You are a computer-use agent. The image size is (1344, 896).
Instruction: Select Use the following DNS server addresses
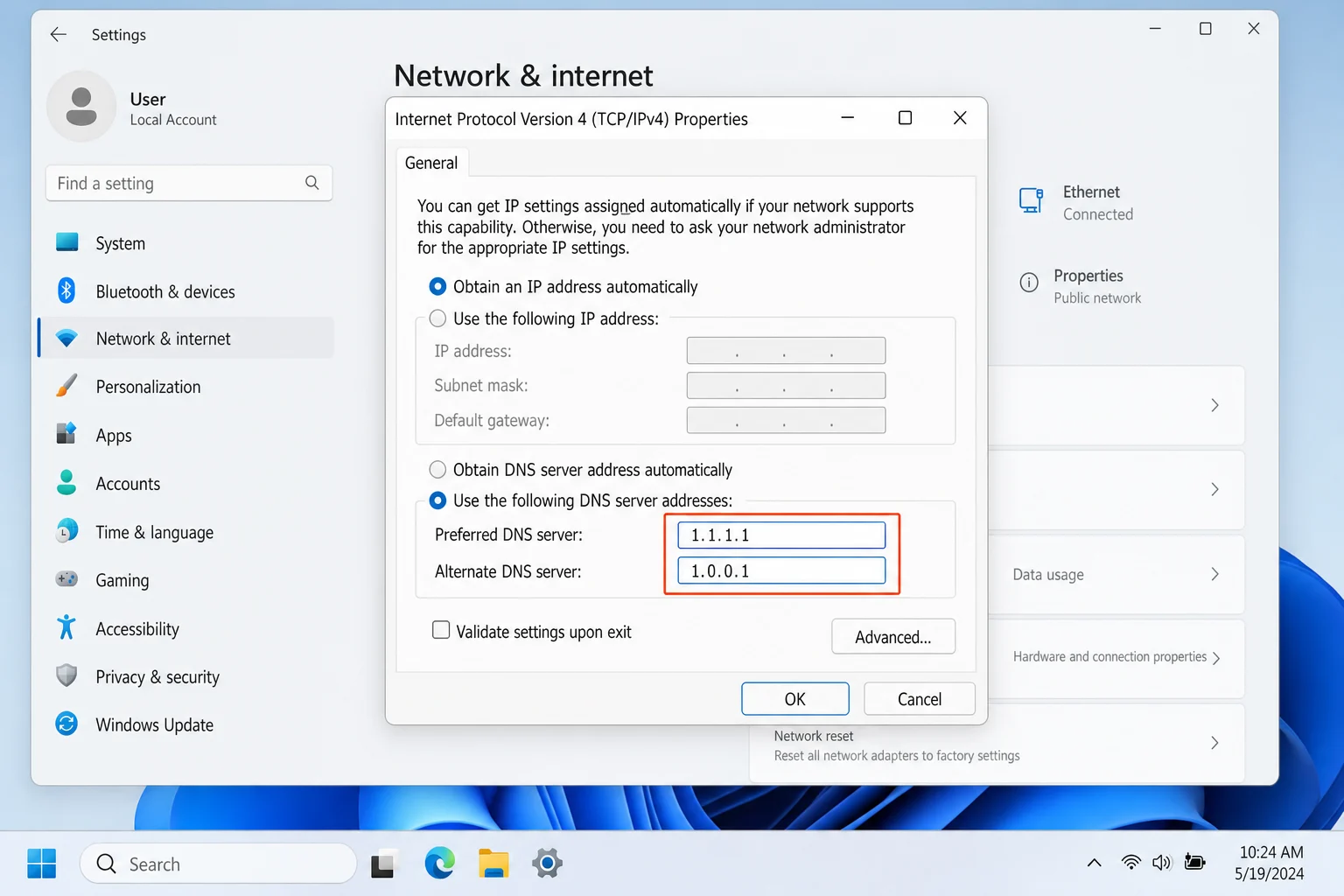(437, 500)
